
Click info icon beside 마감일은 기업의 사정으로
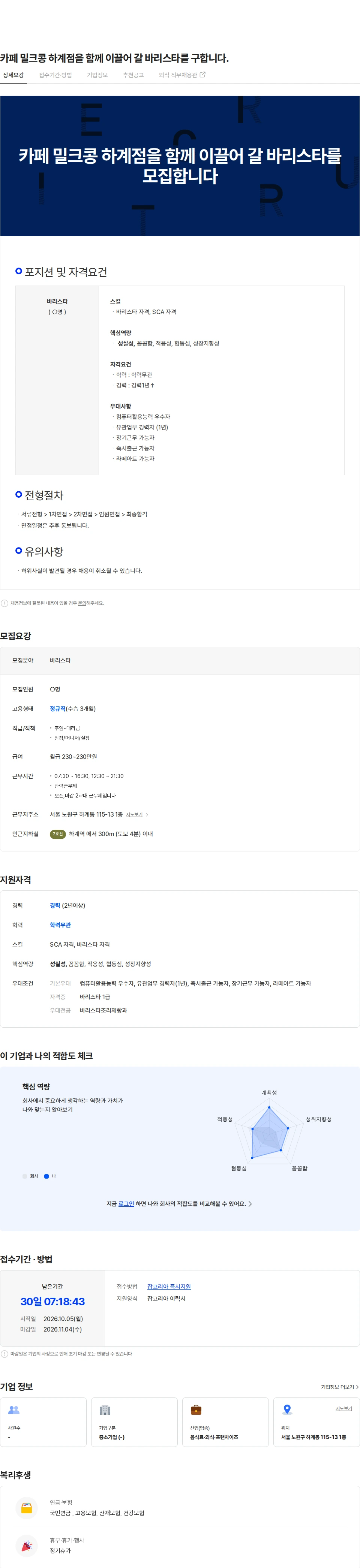point(4,1354)
